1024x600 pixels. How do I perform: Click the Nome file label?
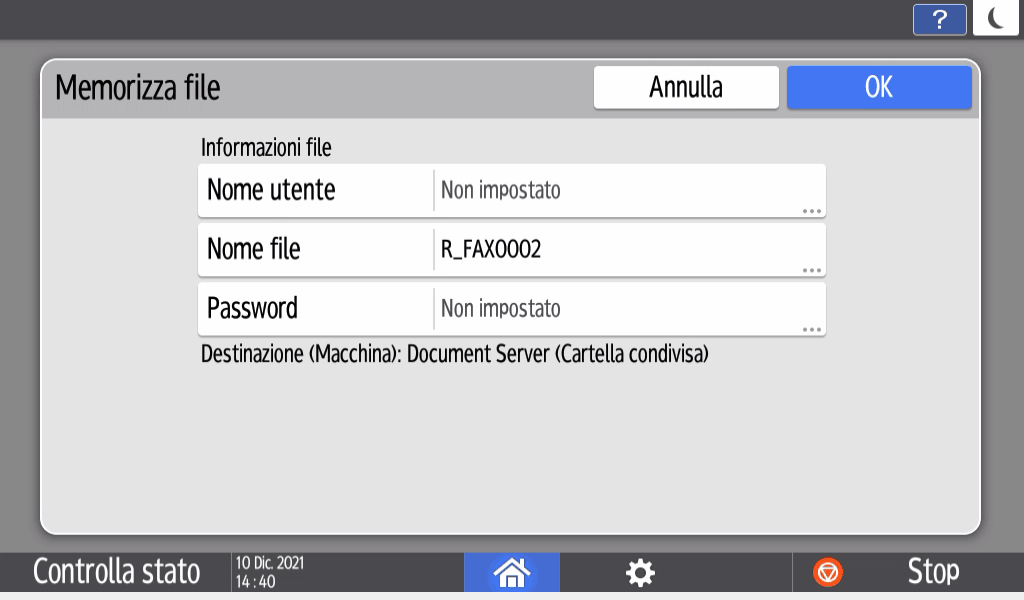(253, 250)
